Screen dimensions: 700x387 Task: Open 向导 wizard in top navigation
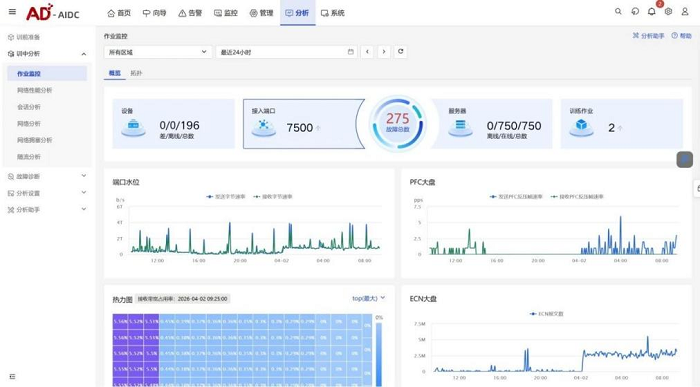pyautogui.click(x=154, y=13)
